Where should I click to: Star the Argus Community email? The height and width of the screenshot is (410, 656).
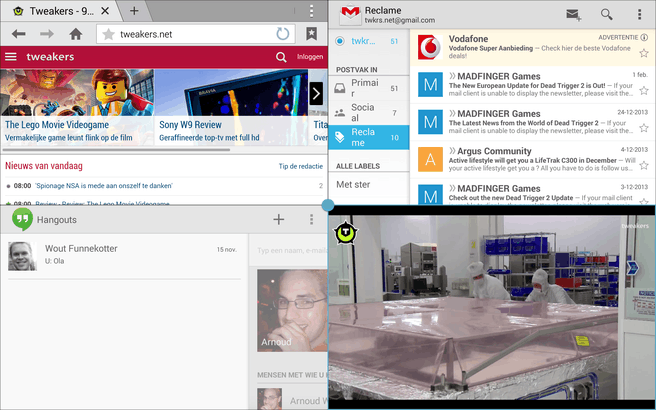coord(644,165)
